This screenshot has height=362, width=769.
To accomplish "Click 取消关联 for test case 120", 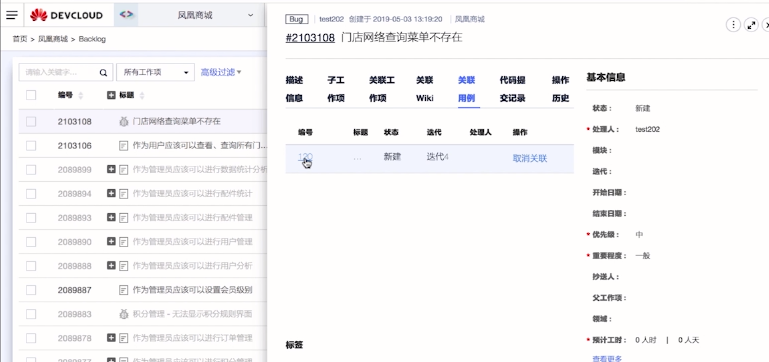I will (x=530, y=158).
